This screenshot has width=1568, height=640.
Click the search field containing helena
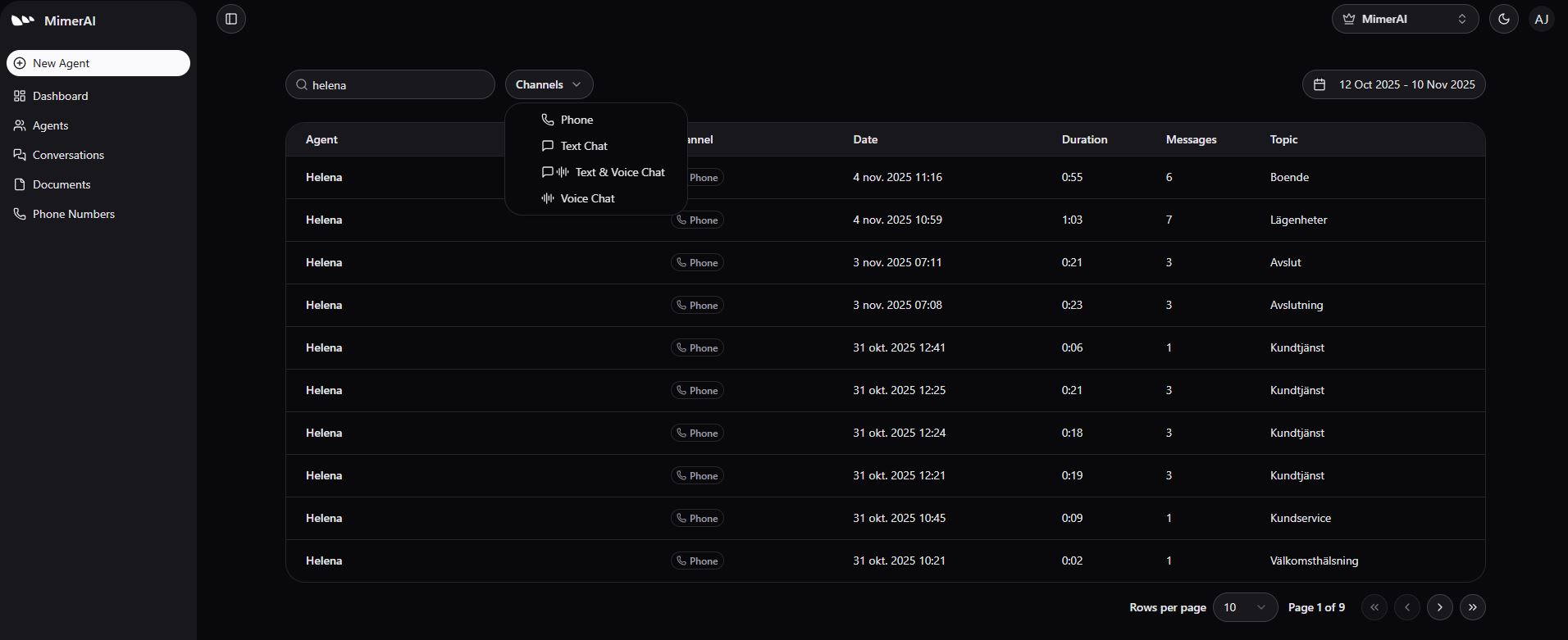(398, 84)
